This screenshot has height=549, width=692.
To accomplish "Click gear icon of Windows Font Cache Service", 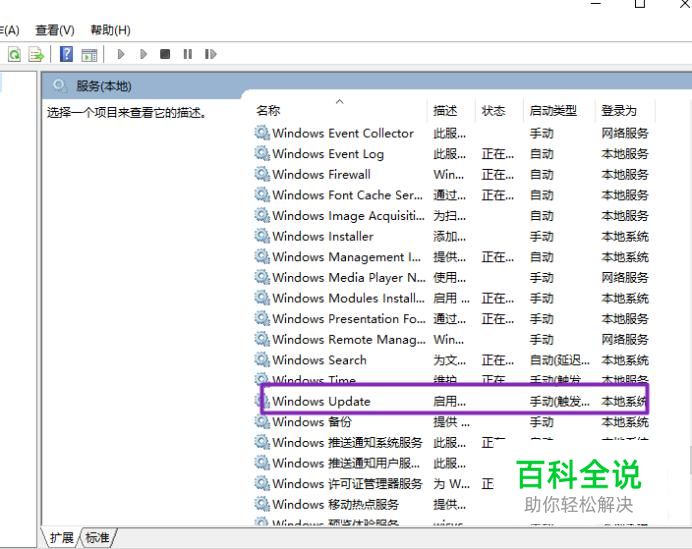I will pyautogui.click(x=262, y=194).
